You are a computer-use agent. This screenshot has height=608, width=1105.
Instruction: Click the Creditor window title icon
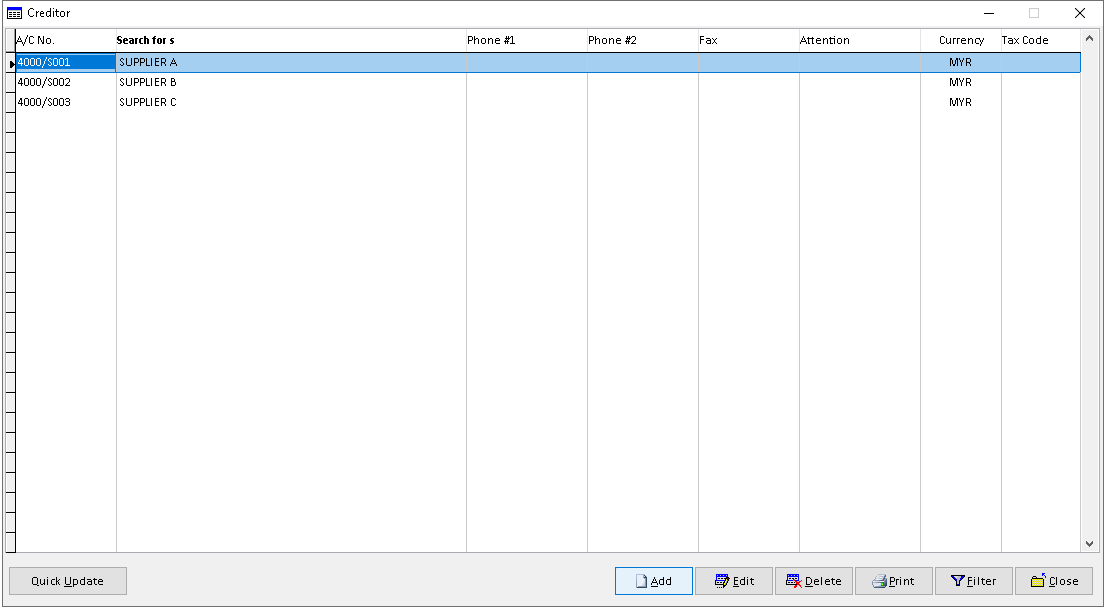coord(14,13)
